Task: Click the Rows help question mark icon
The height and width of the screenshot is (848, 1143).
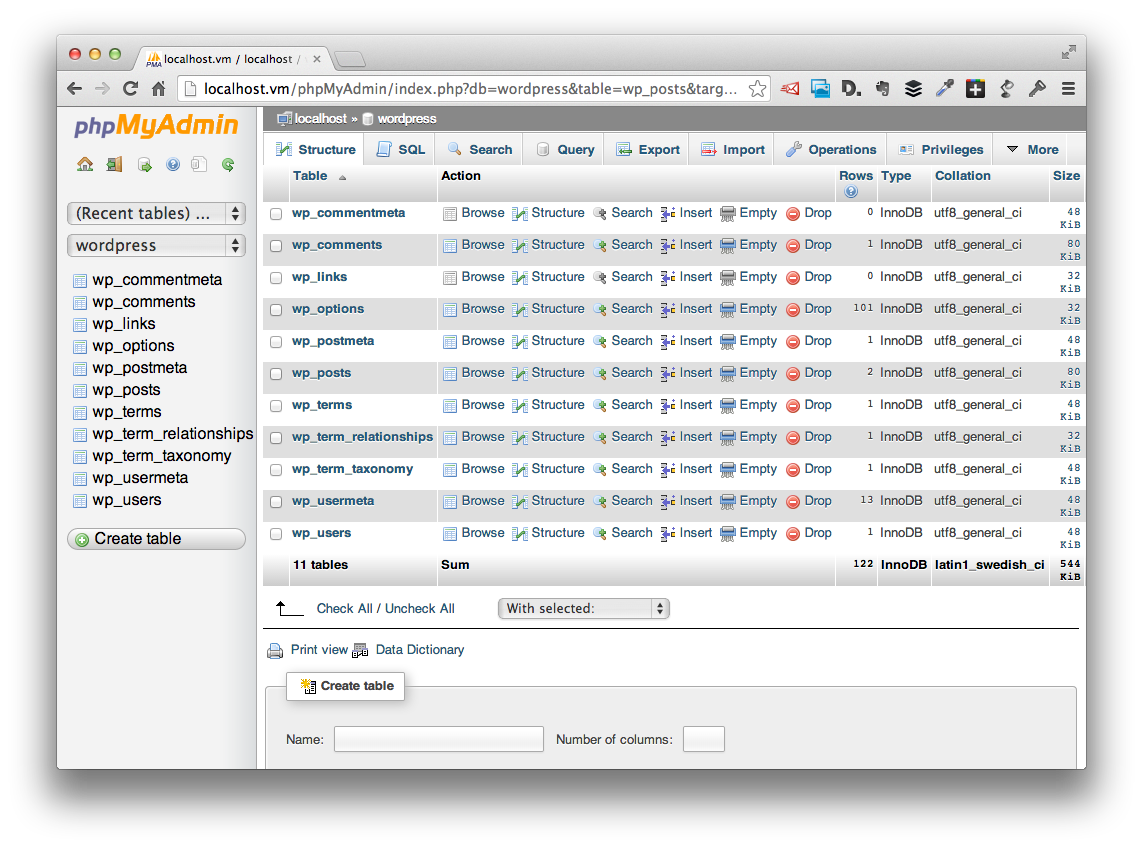Action: (851, 192)
